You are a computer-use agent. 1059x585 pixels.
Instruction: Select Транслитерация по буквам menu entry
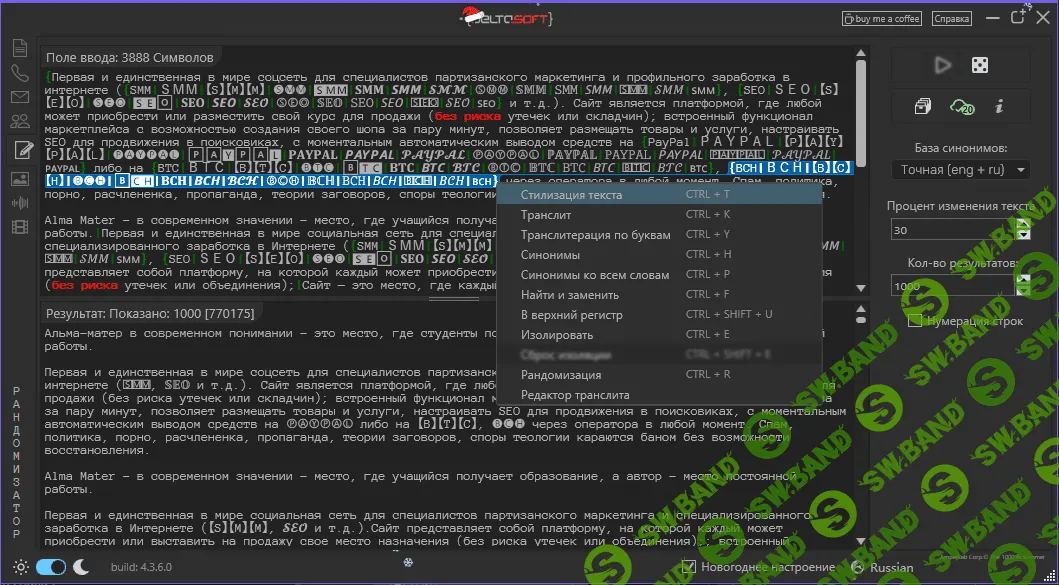click(x=659, y=235)
